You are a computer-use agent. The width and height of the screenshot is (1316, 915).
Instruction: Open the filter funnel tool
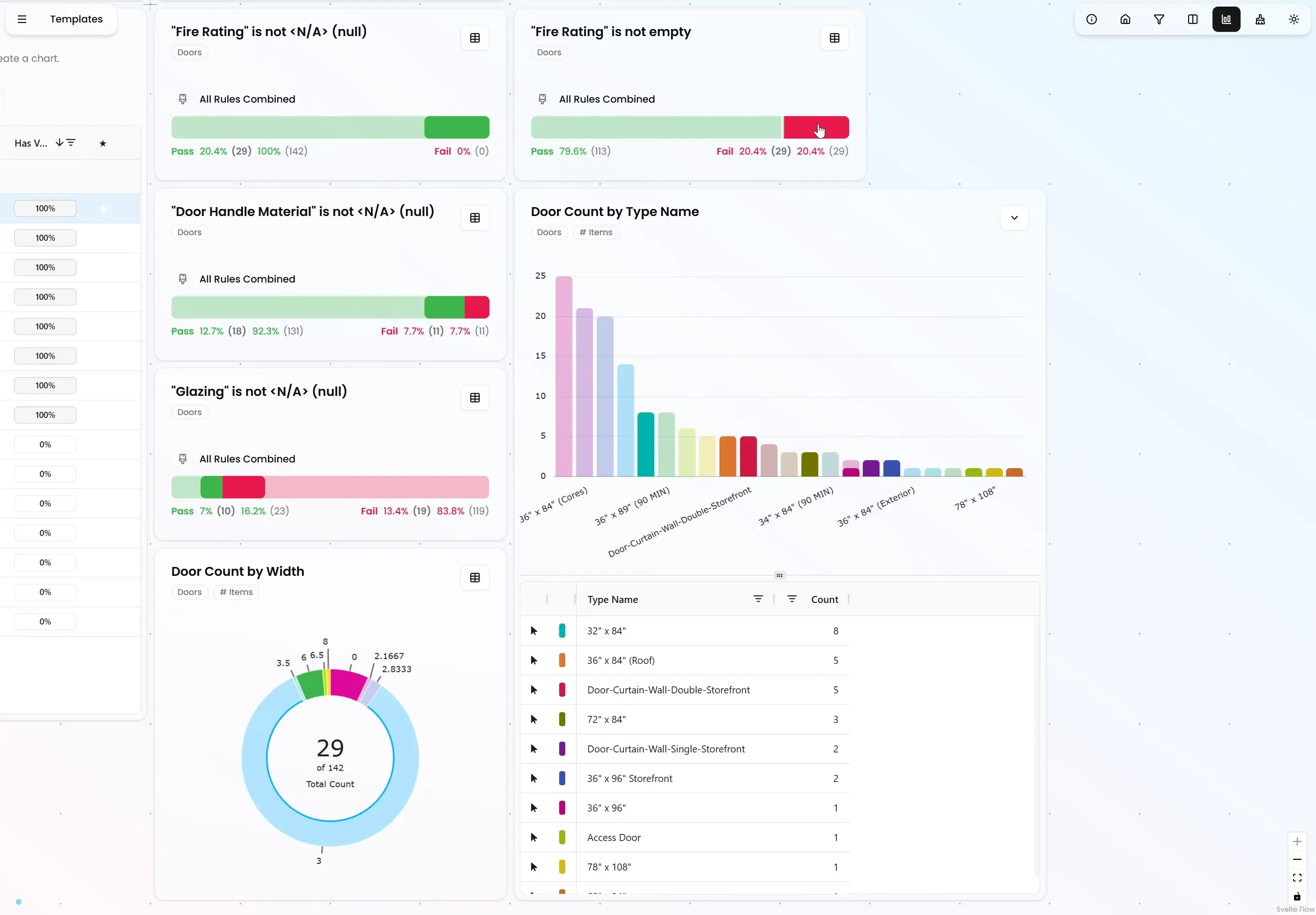click(x=1159, y=20)
